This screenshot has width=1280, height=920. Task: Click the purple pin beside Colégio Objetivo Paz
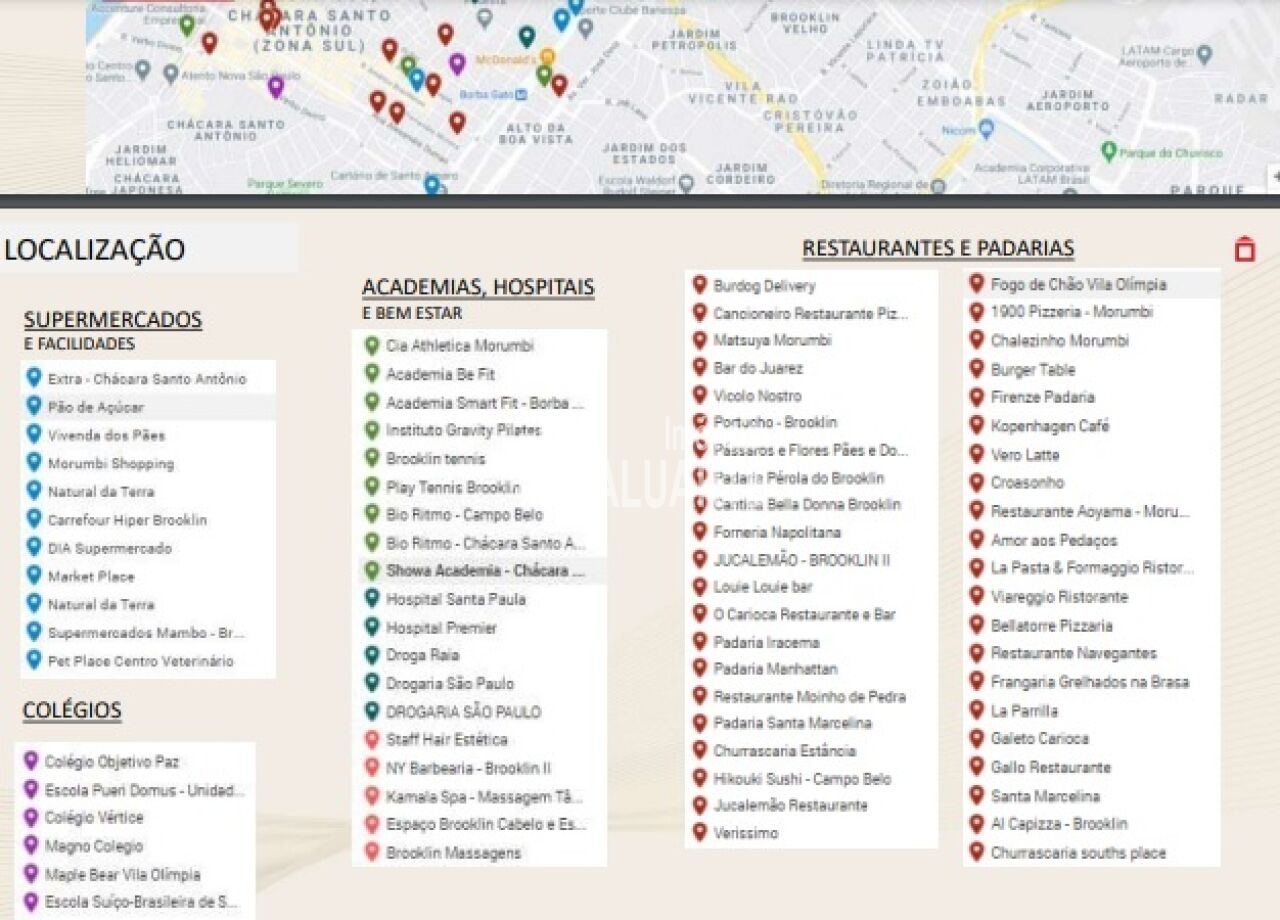point(31,762)
